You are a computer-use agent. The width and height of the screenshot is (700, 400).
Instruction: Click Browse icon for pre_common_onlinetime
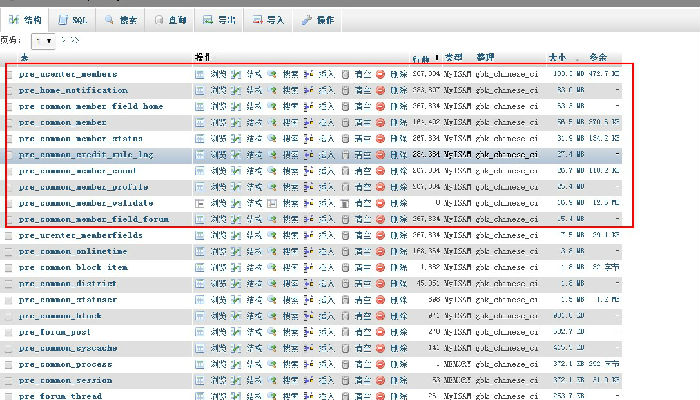200,251
